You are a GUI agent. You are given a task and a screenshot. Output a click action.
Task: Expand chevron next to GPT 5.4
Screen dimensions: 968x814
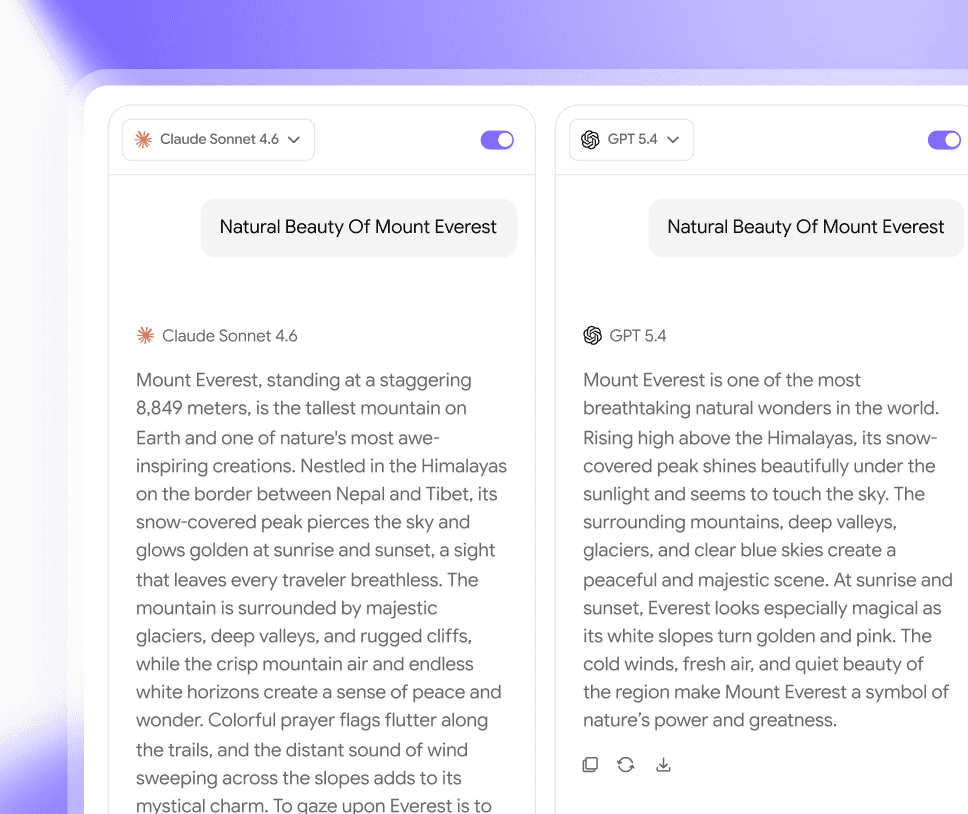(x=673, y=140)
